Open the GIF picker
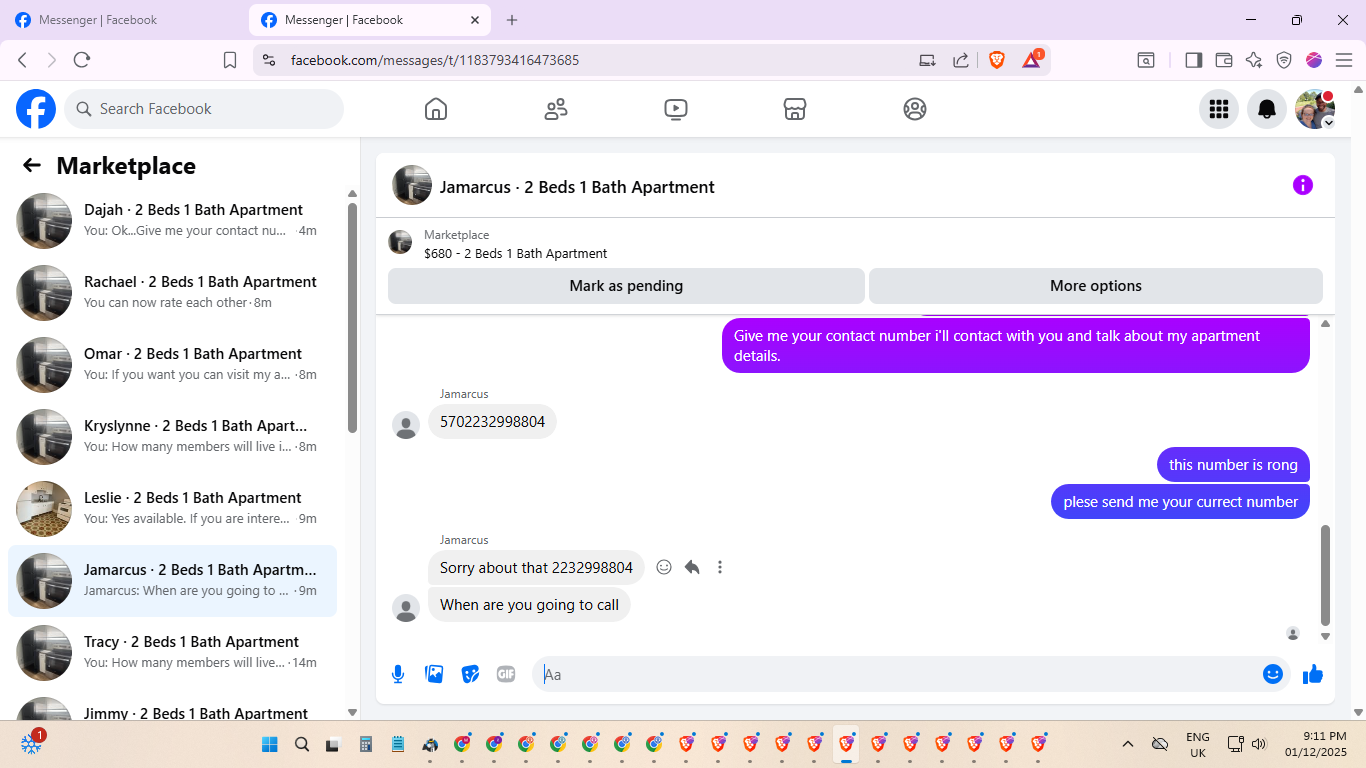This screenshot has height=768, width=1366. pyautogui.click(x=506, y=674)
